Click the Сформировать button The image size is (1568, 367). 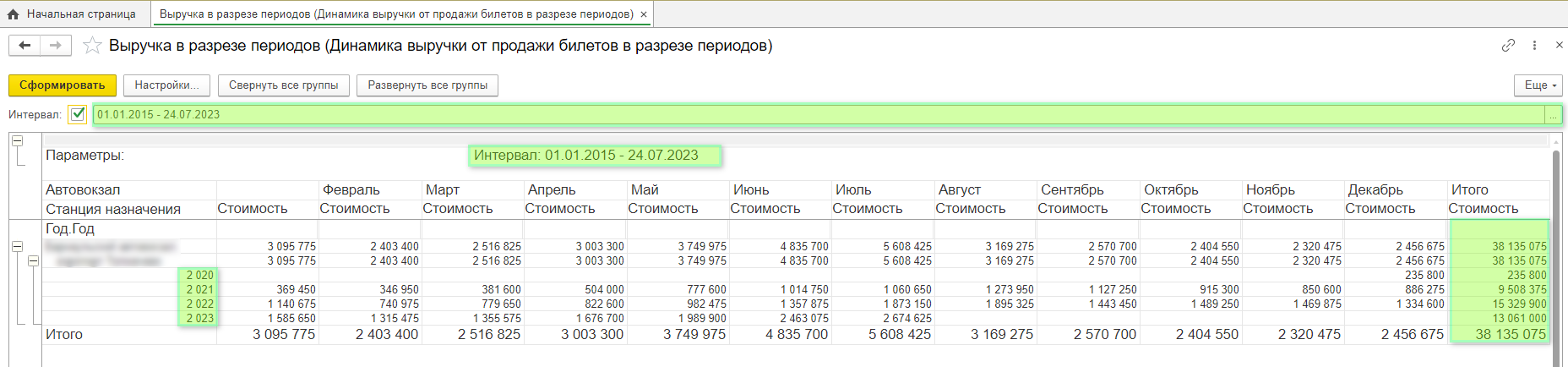point(63,85)
